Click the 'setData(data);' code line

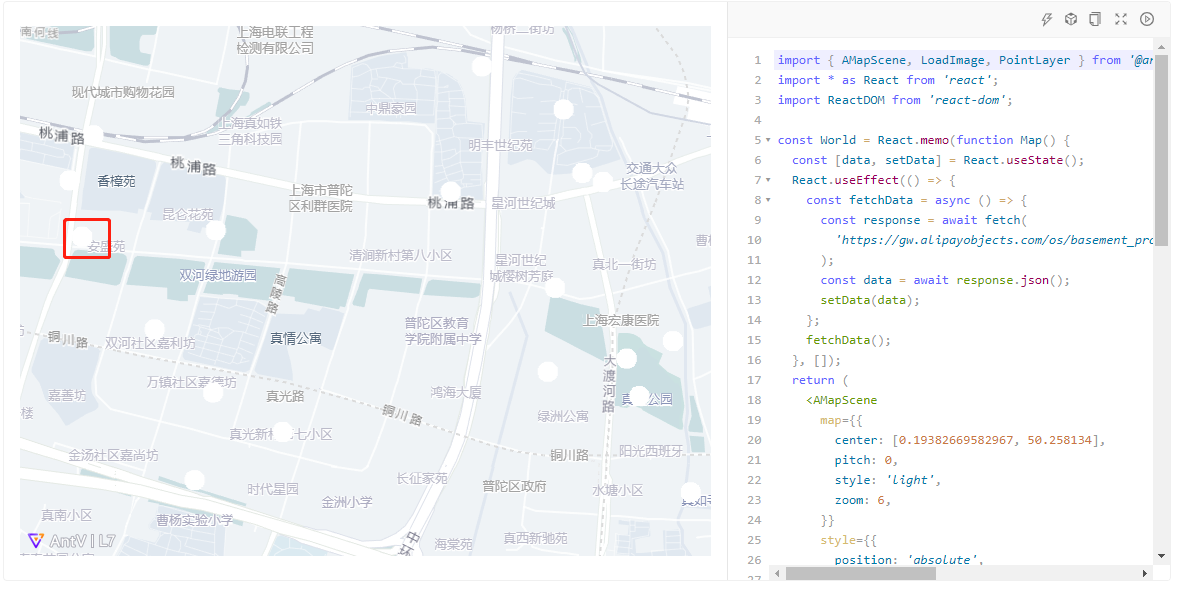870,300
